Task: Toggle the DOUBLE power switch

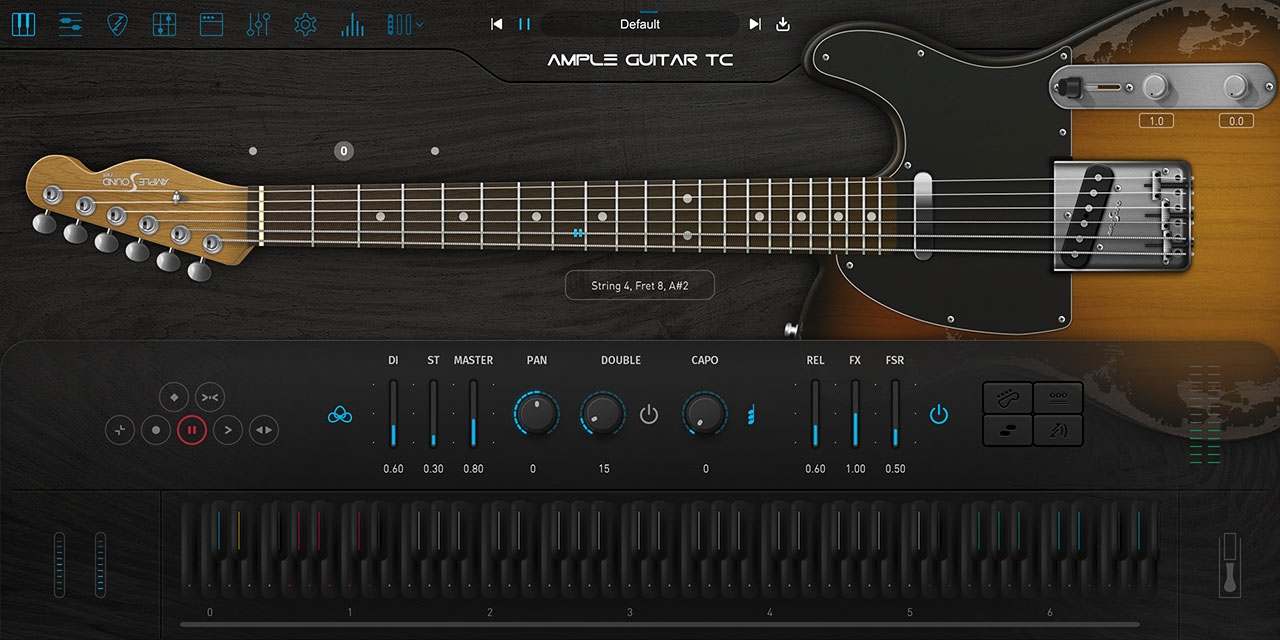Action: pyautogui.click(x=649, y=414)
